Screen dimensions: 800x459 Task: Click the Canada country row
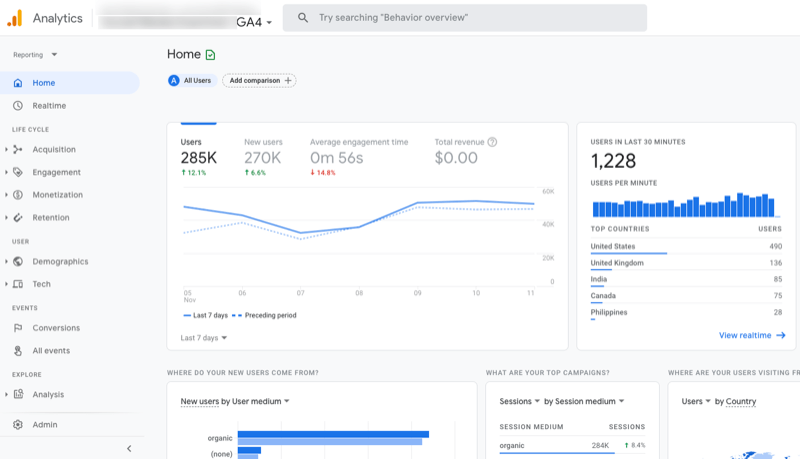(x=686, y=296)
